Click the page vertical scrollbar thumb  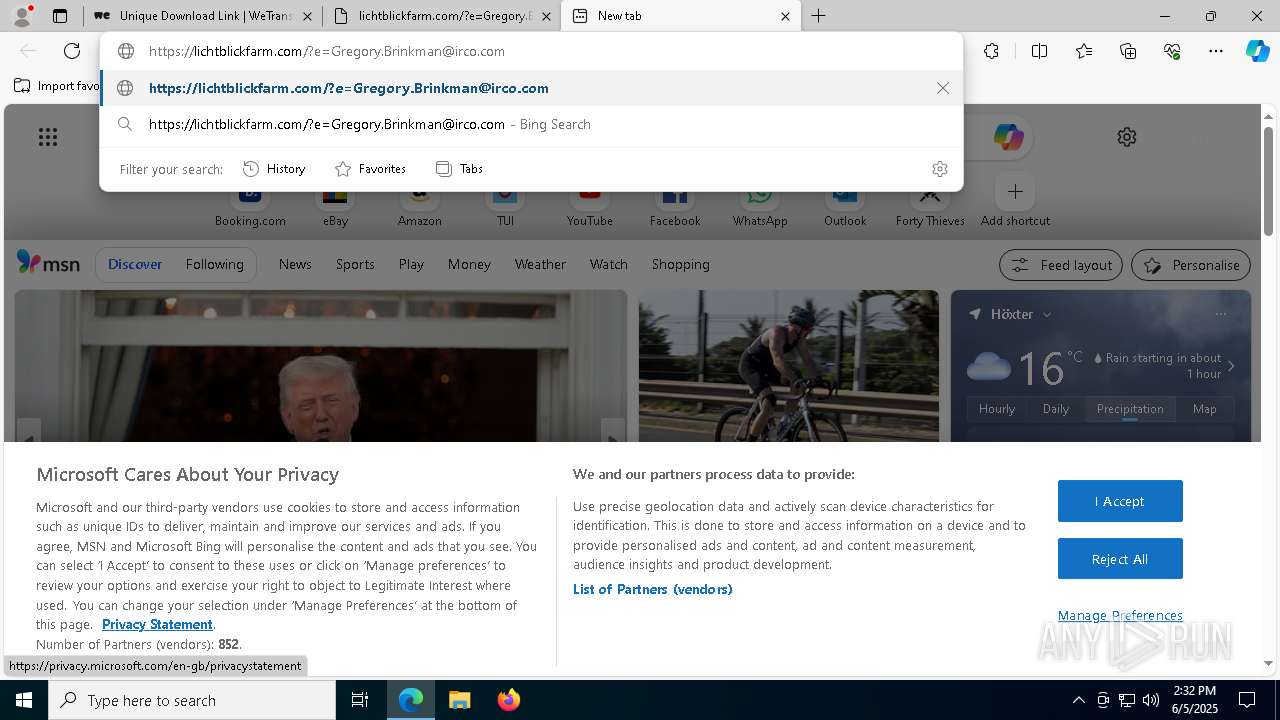(1268, 180)
